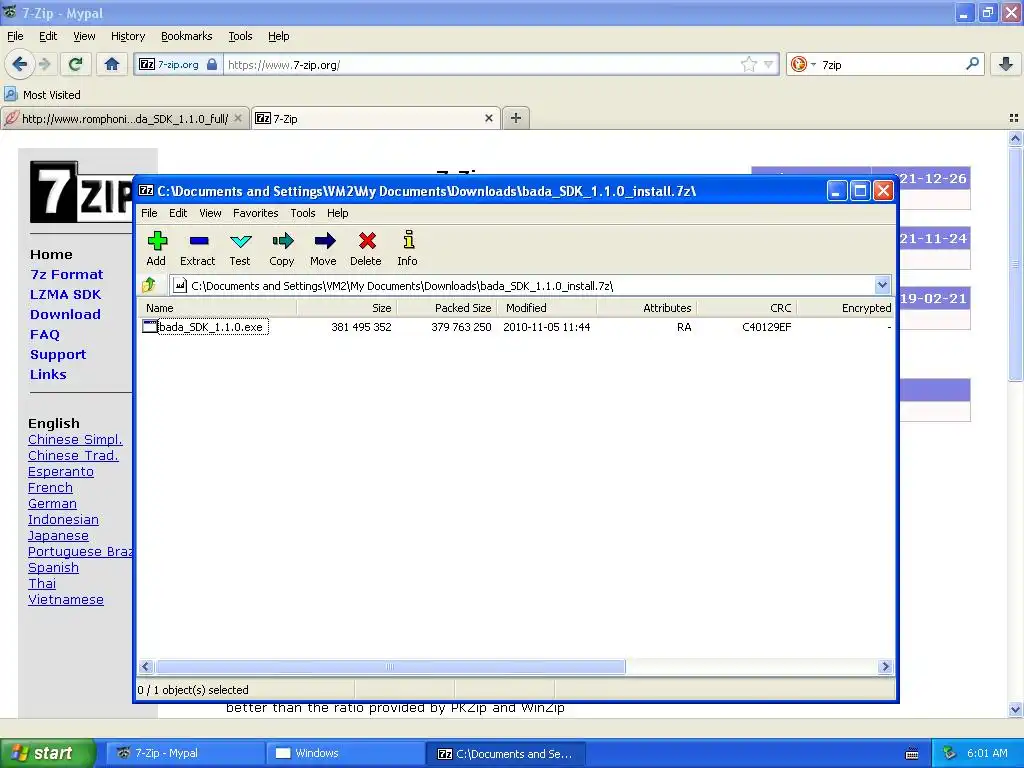
Task: Switch to 7-Zip - Mypal taskbar button
Action: (185, 753)
